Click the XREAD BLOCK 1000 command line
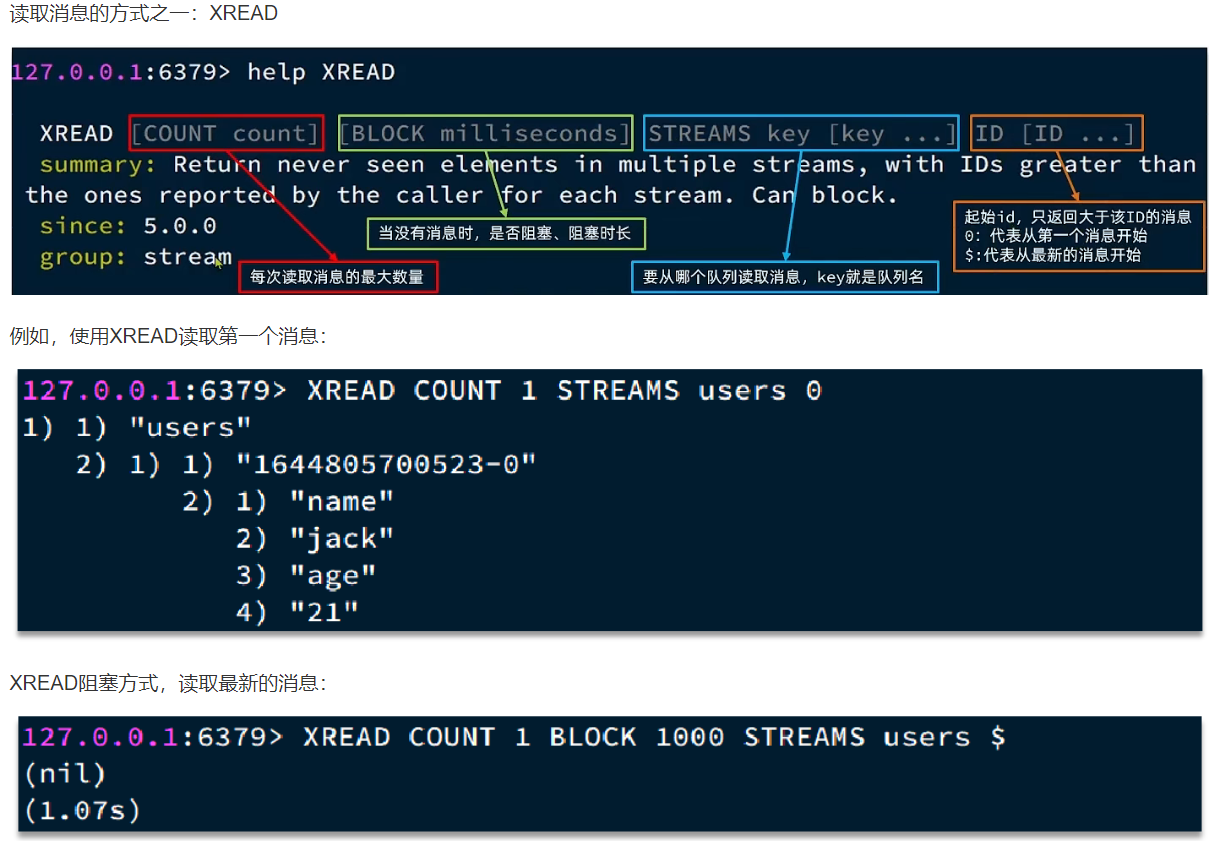 point(654,738)
